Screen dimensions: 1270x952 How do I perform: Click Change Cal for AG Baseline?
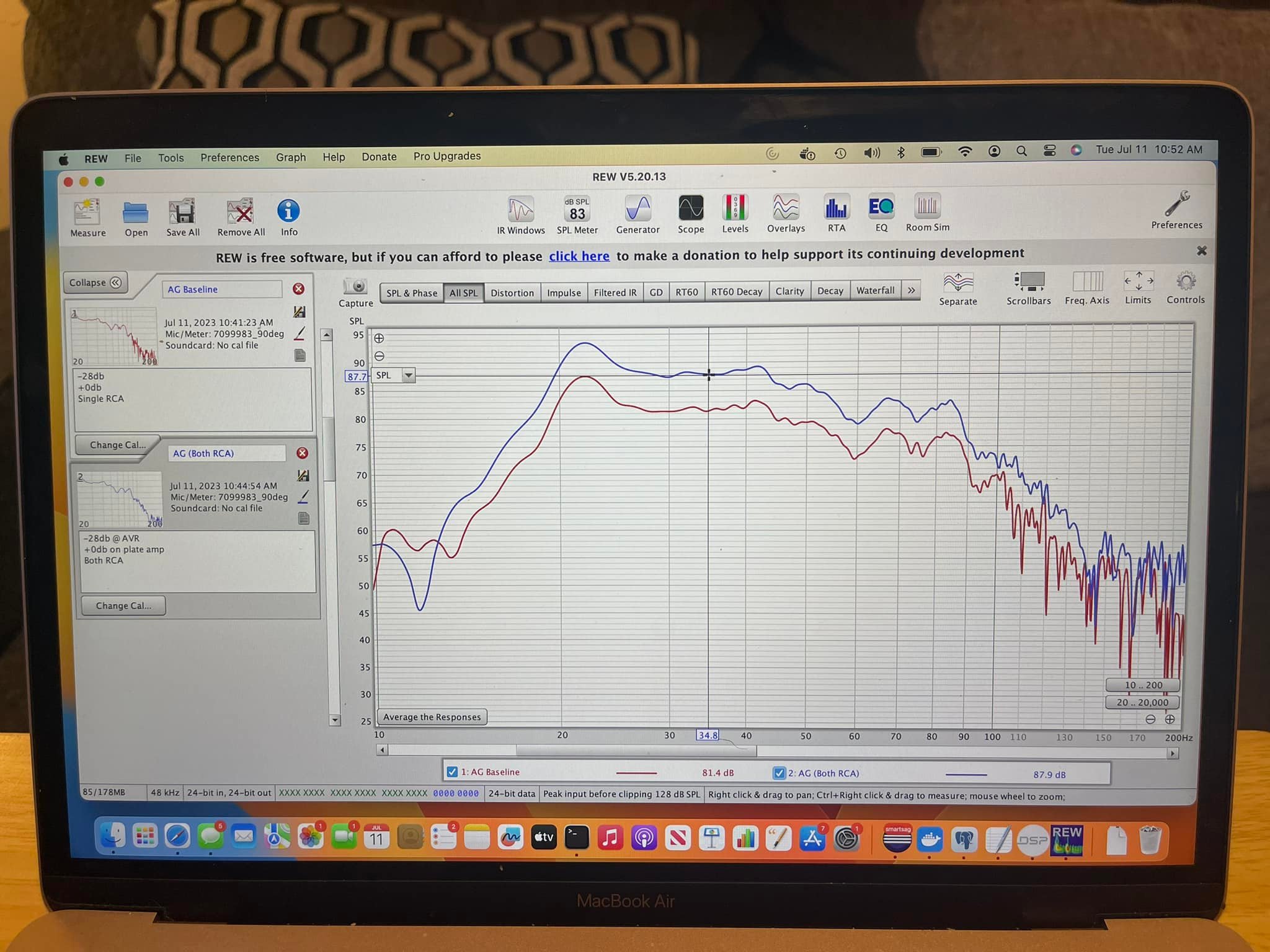[118, 445]
